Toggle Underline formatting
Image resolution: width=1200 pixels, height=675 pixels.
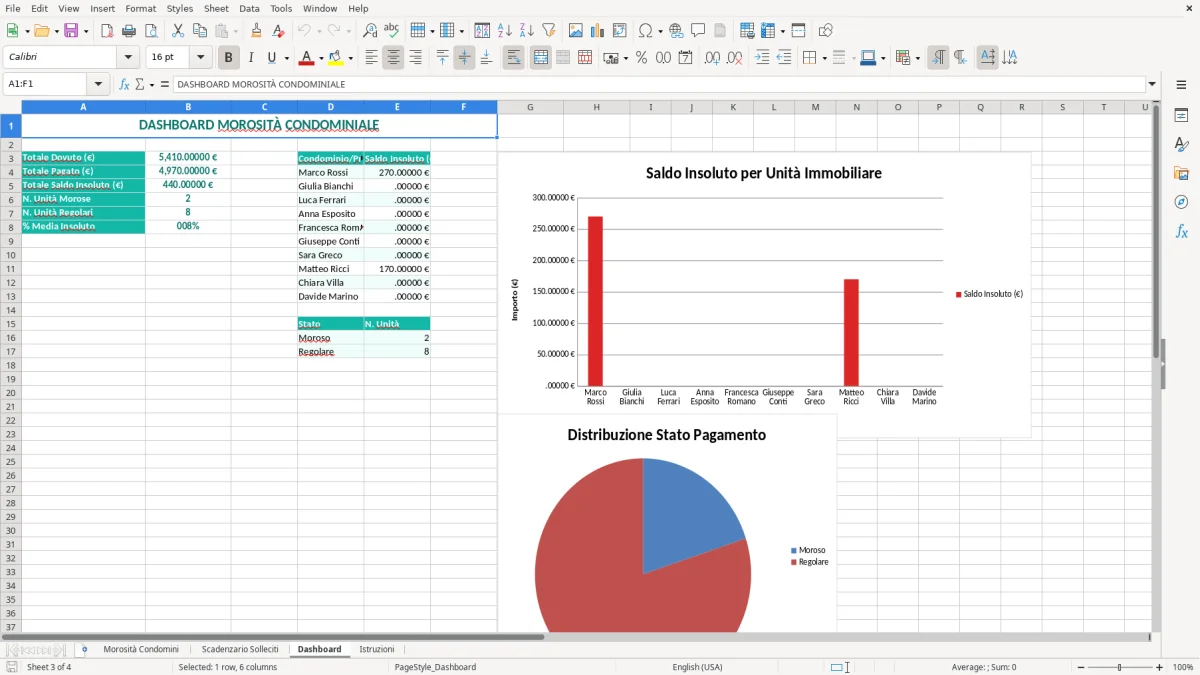[271, 58]
